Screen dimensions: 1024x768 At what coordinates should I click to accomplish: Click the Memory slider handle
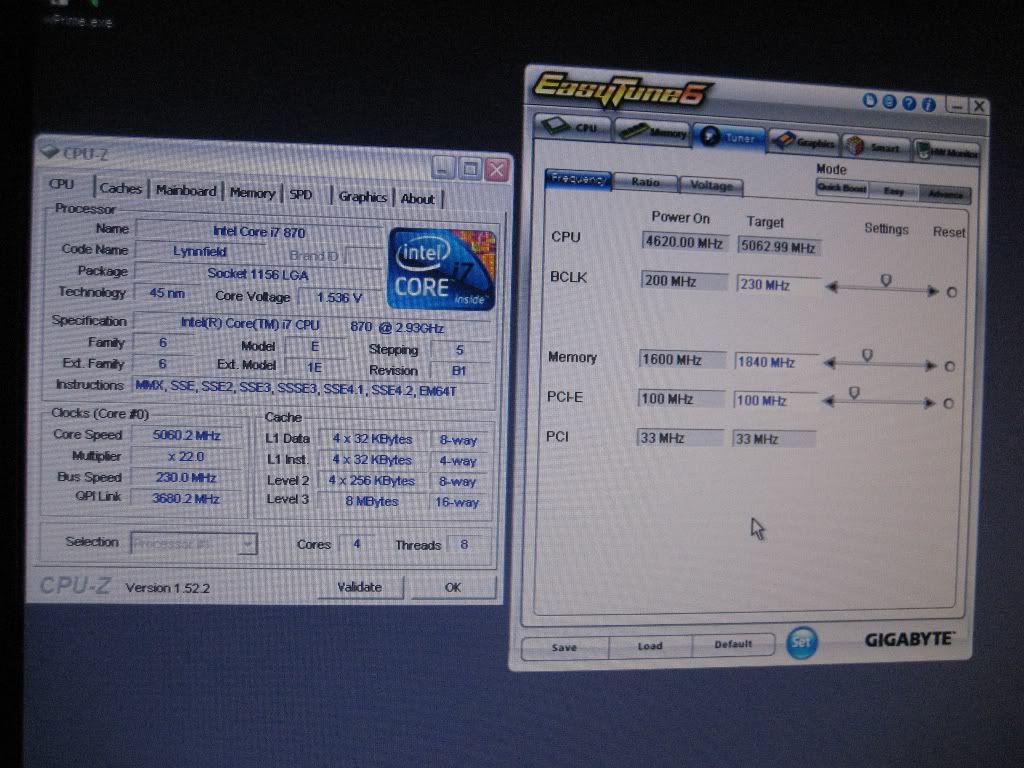(x=867, y=355)
